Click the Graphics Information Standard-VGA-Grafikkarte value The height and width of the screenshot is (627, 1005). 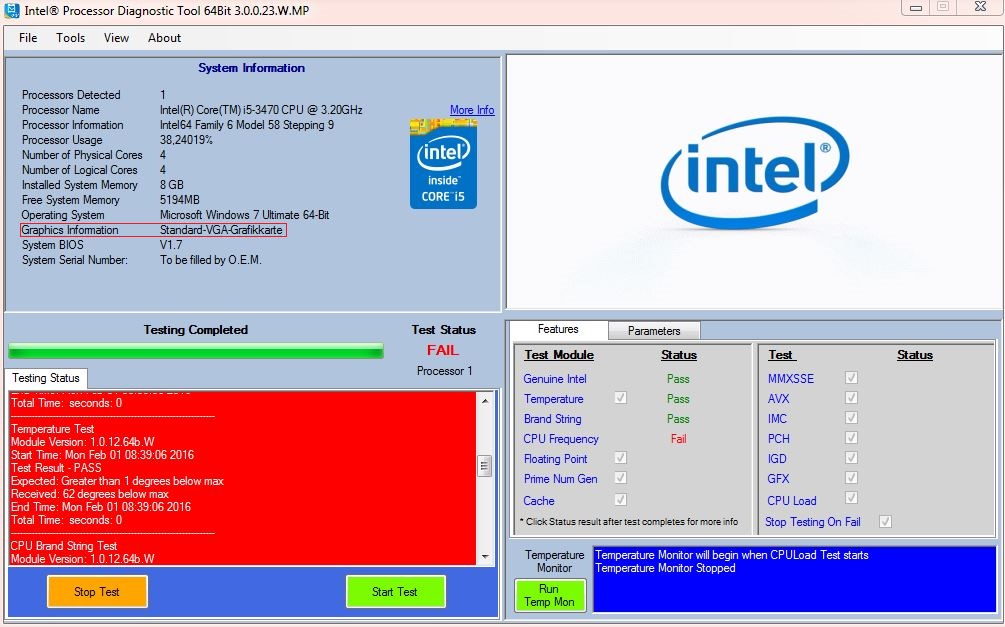click(x=221, y=230)
